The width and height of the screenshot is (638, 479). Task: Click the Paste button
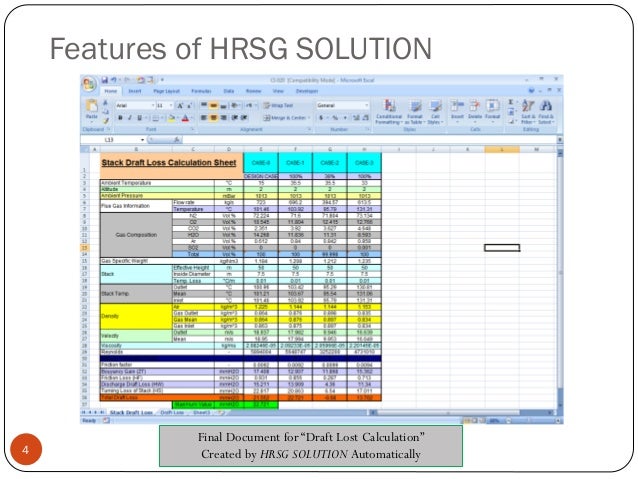click(92, 109)
